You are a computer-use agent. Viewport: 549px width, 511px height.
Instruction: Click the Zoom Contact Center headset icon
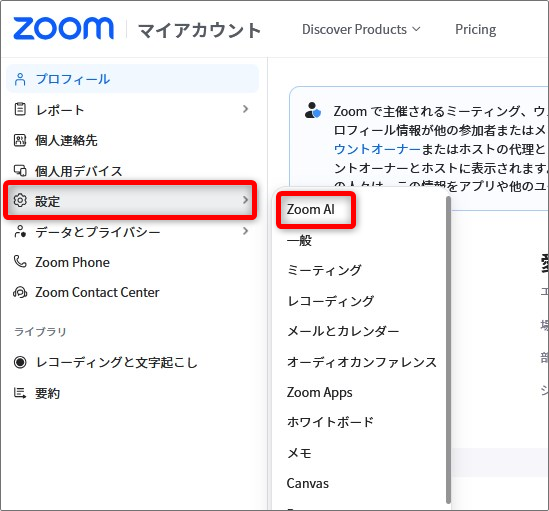[x=20, y=292]
